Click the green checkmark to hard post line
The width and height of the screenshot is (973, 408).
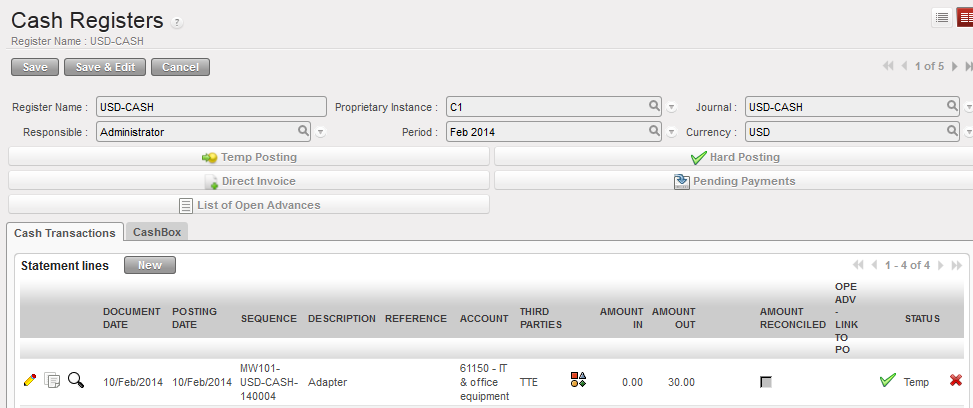pos(886,381)
